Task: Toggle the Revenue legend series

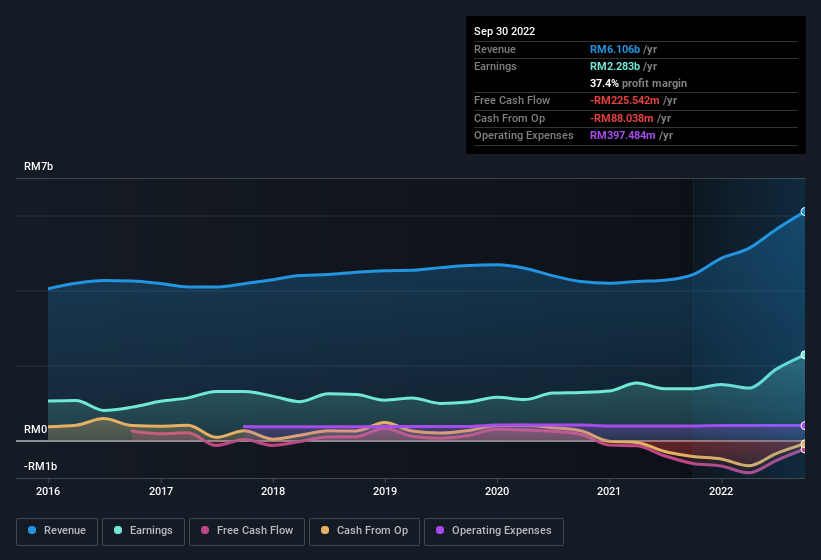Action: (x=57, y=531)
